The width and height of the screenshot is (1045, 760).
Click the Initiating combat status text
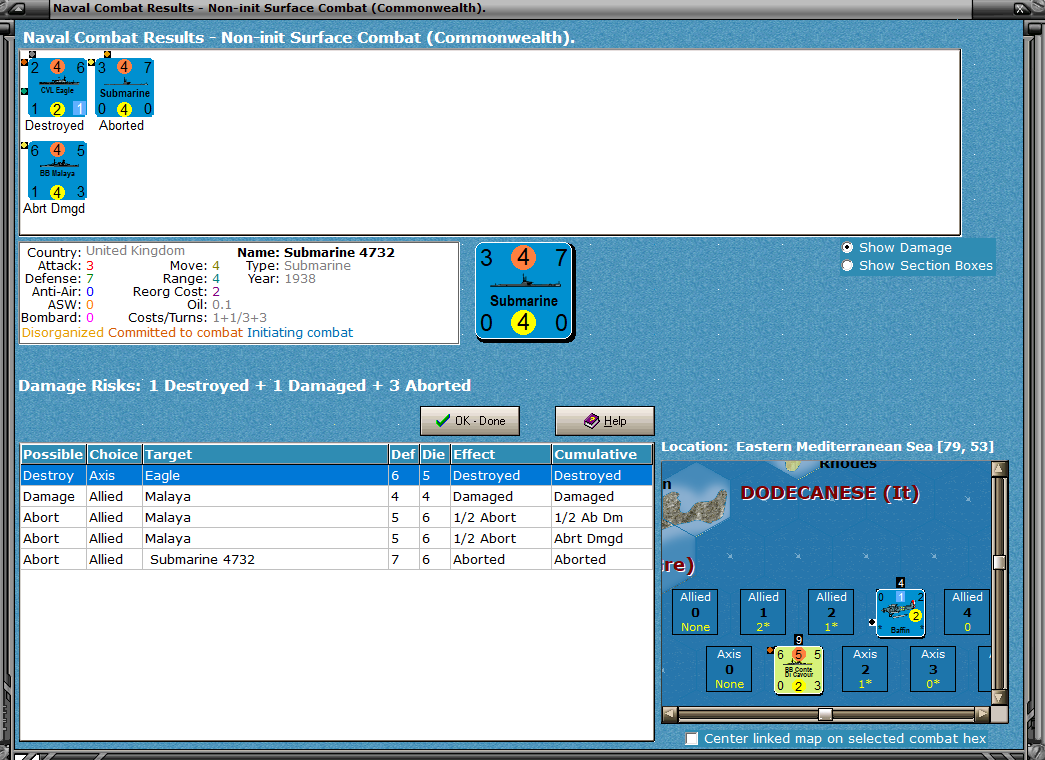(300, 333)
